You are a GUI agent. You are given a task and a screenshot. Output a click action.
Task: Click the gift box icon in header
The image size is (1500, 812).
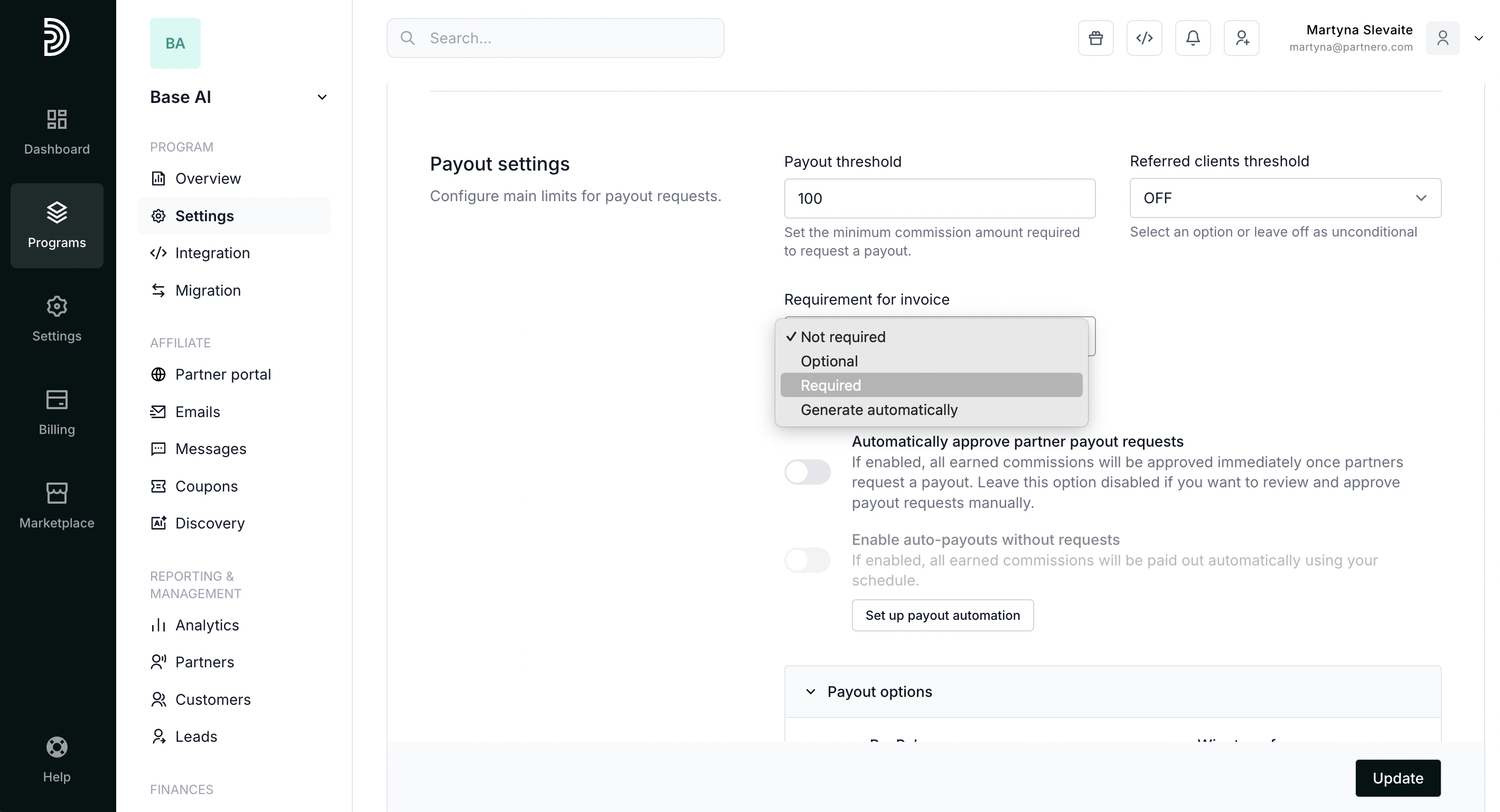(1095, 39)
